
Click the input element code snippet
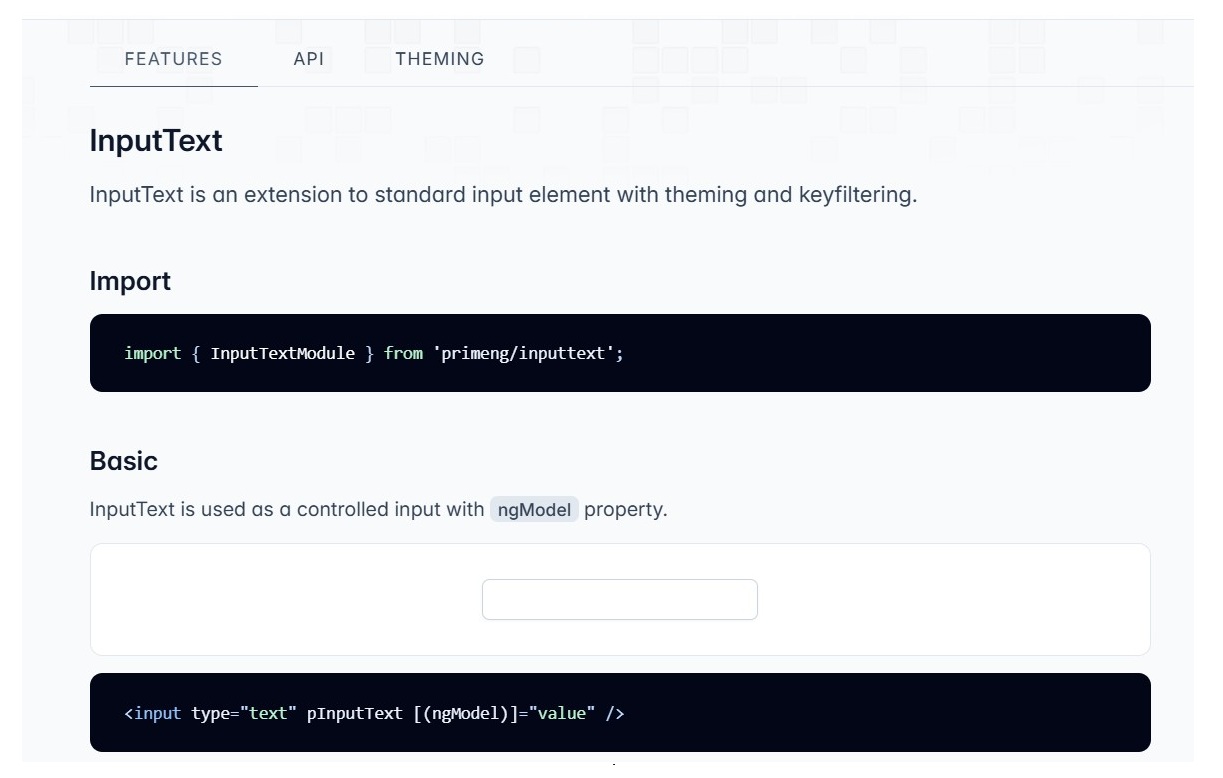373,713
